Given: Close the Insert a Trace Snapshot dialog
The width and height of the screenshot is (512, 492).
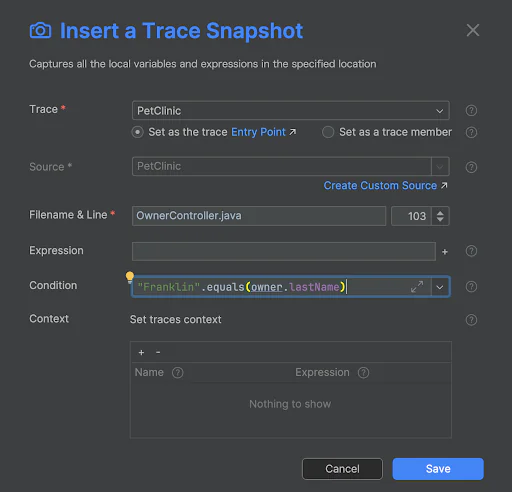Looking at the screenshot, I should [x=473, y=30].
